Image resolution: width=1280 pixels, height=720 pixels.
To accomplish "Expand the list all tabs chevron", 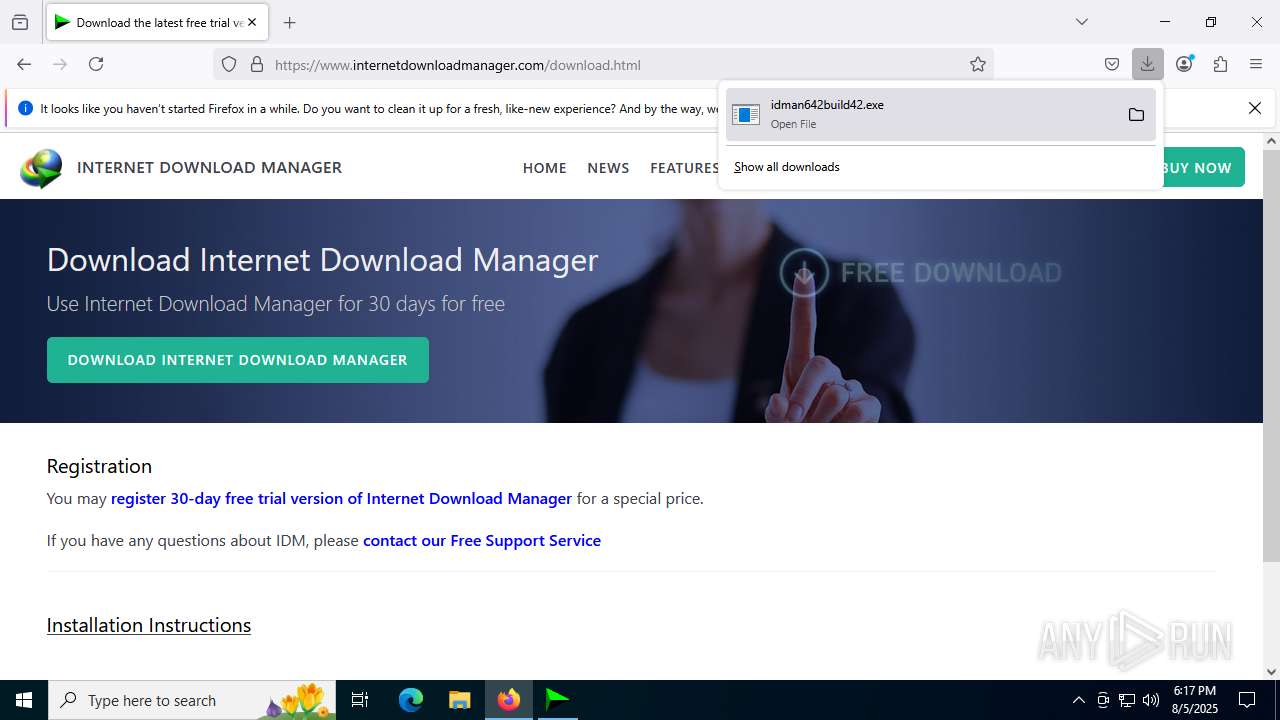I will click(x=1082, y=22).
